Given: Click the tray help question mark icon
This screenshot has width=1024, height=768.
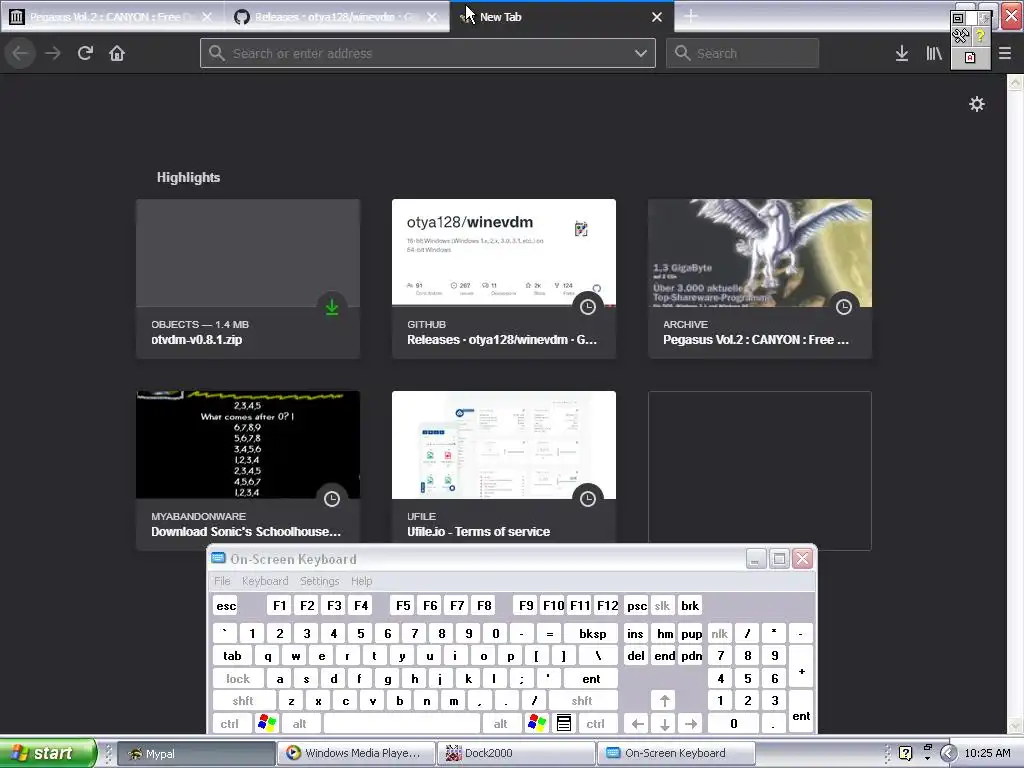Looking at the screenshot, I should (905, 753).
